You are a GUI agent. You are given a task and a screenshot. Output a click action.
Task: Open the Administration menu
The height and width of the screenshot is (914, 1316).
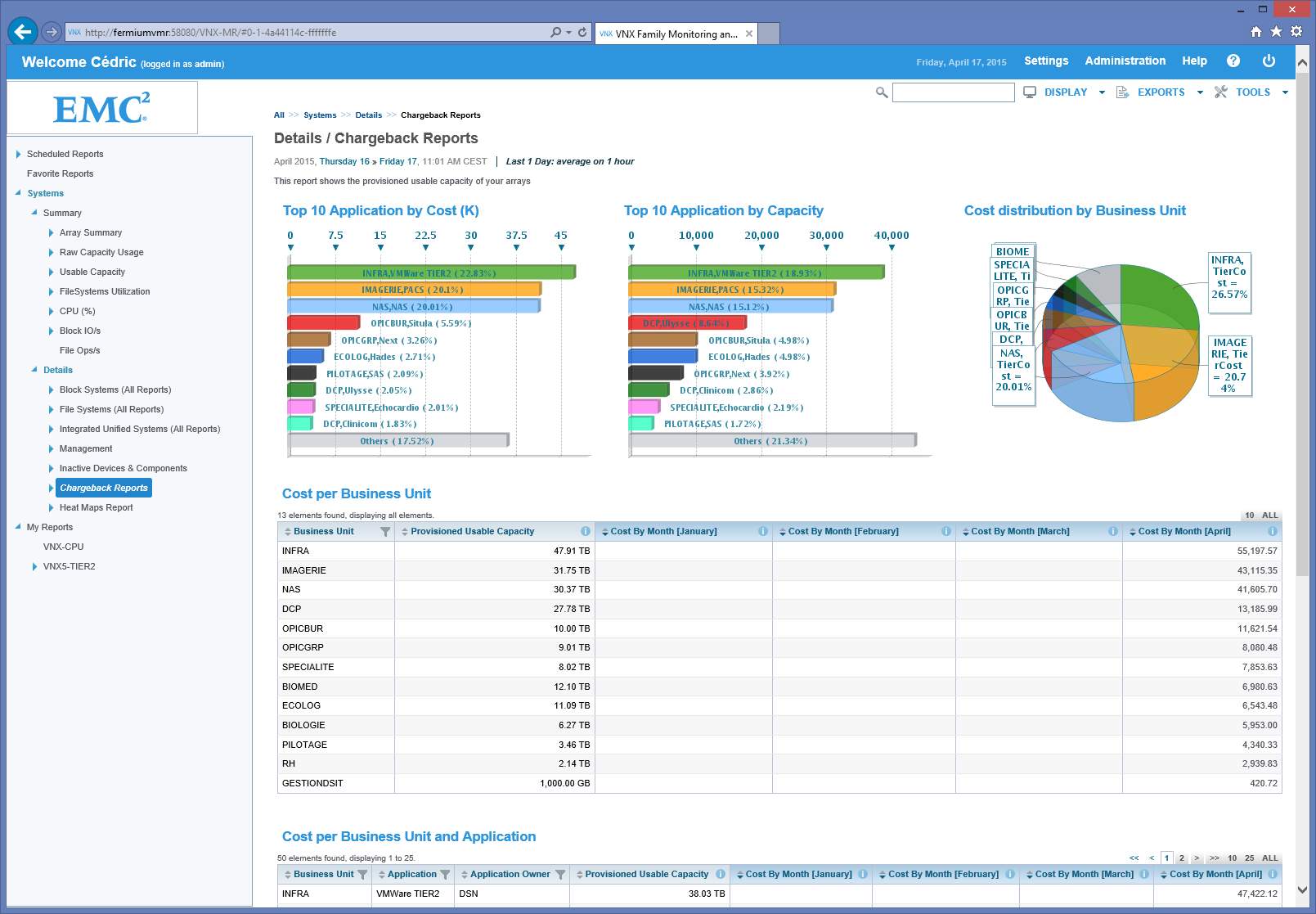1125,61
